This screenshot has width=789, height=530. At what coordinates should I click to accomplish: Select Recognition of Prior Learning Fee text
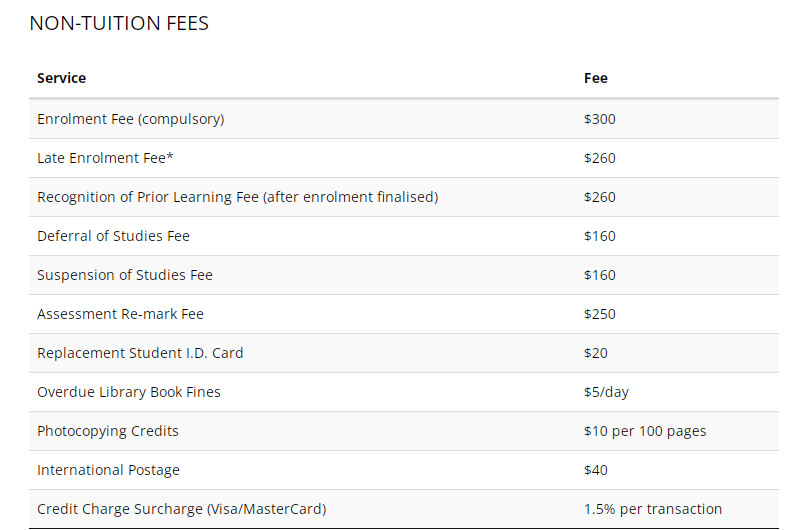237,197
